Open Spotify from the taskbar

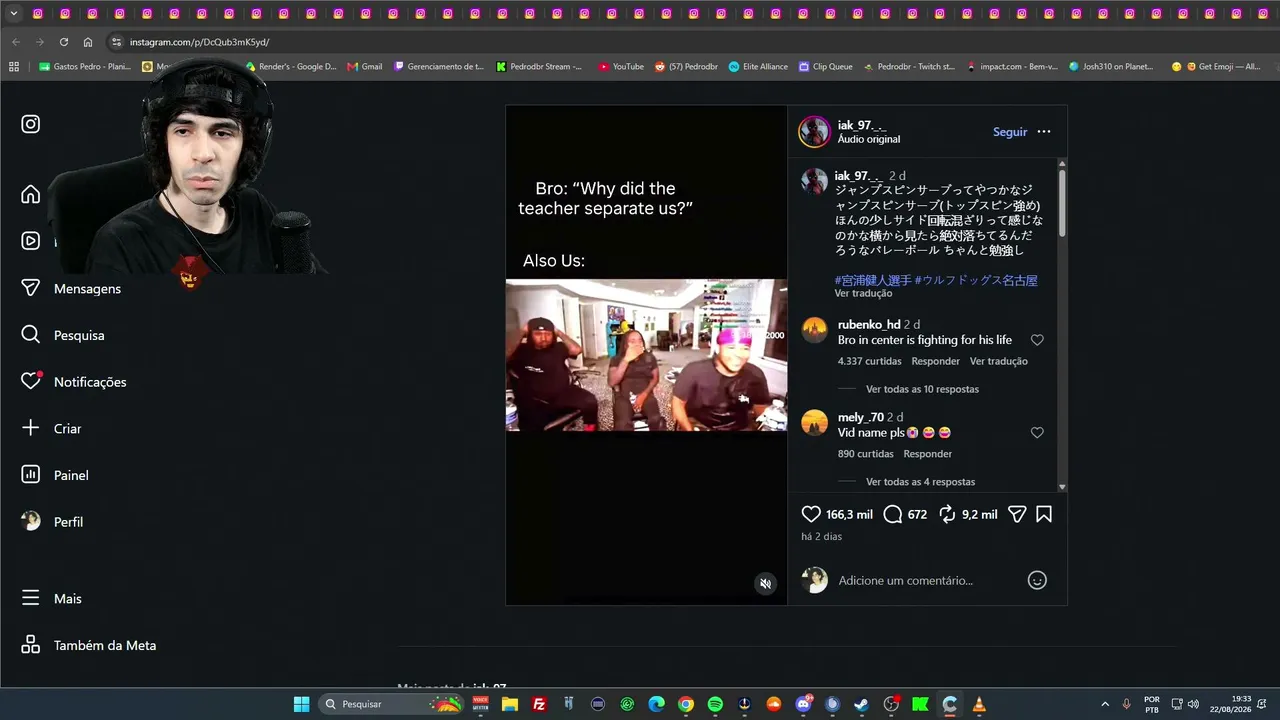click(x=715, y=704)
